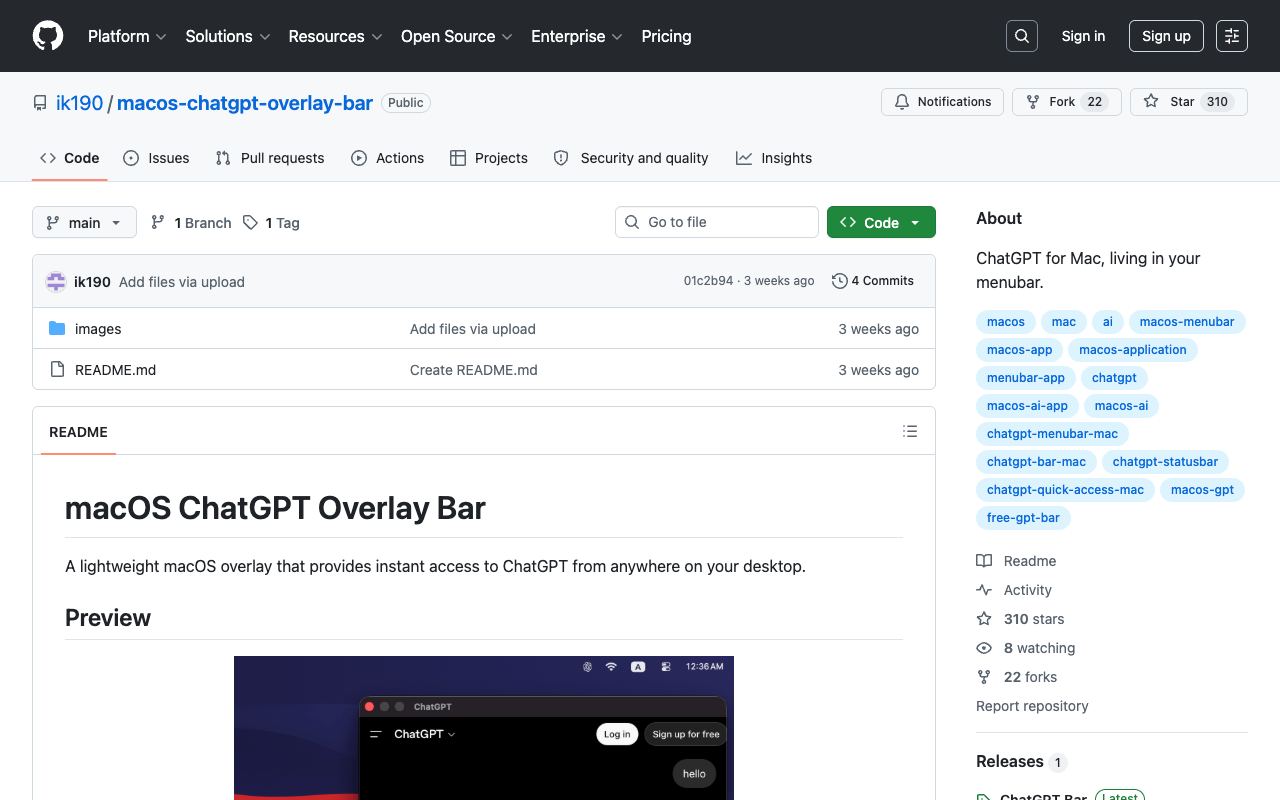Viewport: 1280px width, 800px height.
Task: Open the 8 watching link
Action: (1026, 648)
